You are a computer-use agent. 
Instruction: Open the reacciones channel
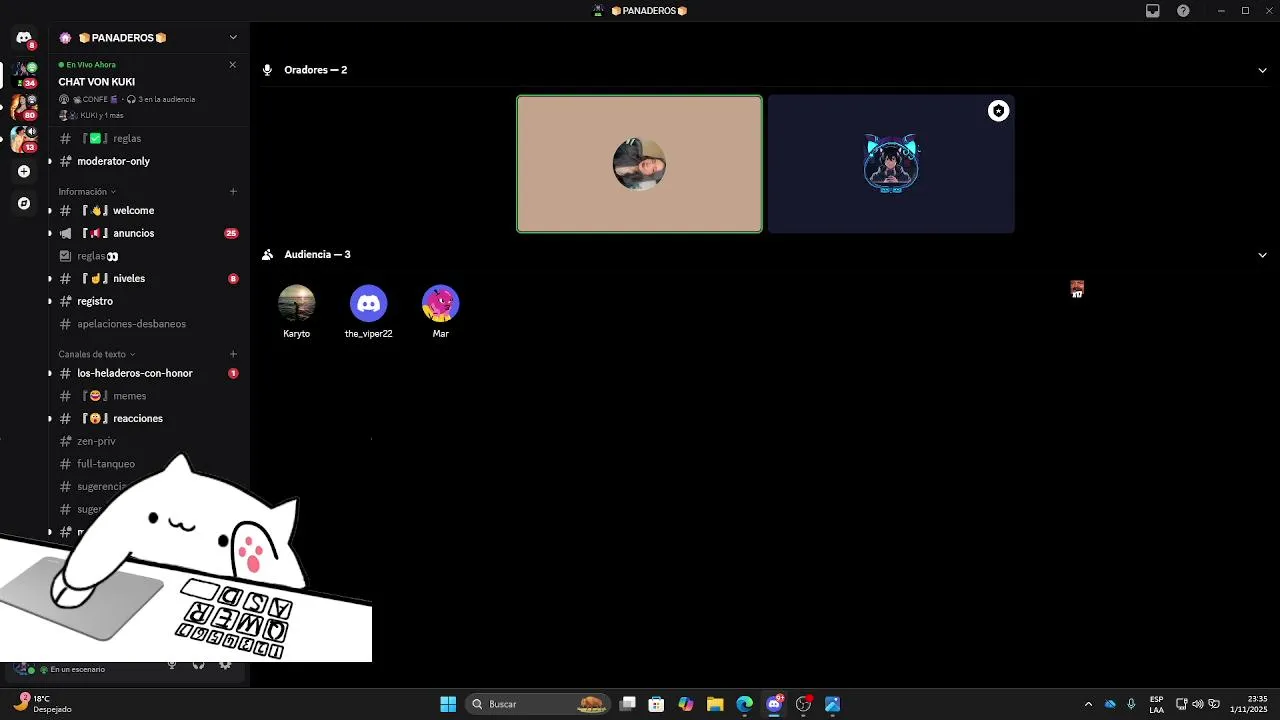pyautogui.click(x=148, y=418)
